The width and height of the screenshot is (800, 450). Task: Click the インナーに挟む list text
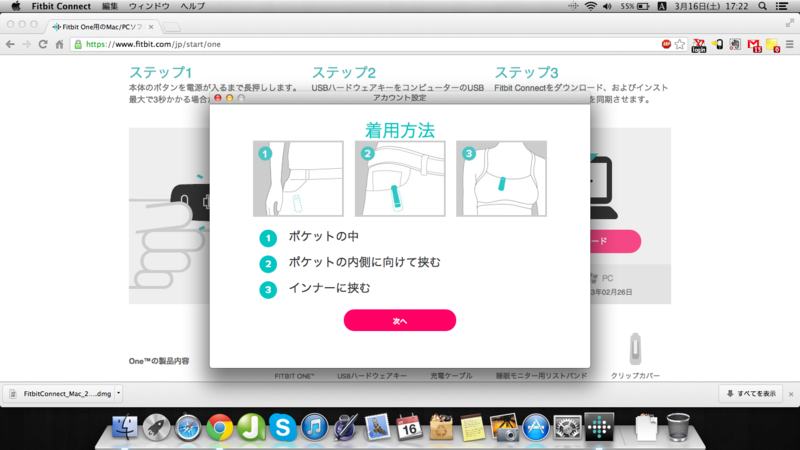(x=330, y=288)
